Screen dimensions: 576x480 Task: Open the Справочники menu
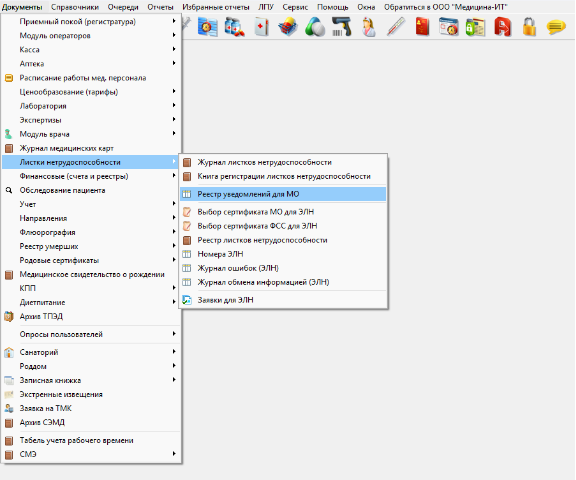(75, 7)
